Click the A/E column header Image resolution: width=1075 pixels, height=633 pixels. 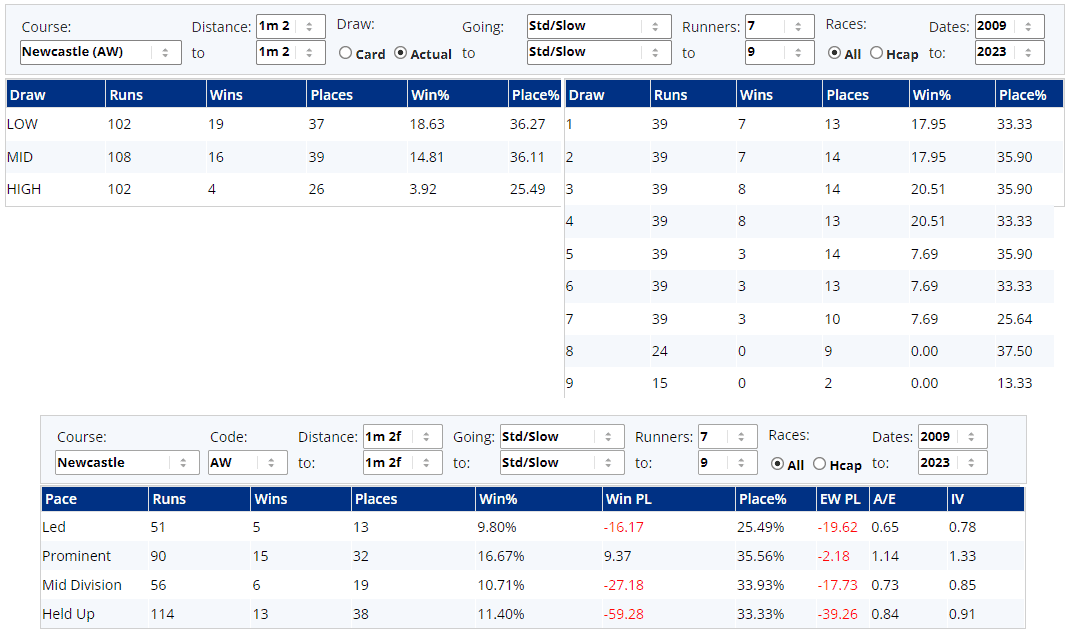pyautogui.click(x=884, y=499)
